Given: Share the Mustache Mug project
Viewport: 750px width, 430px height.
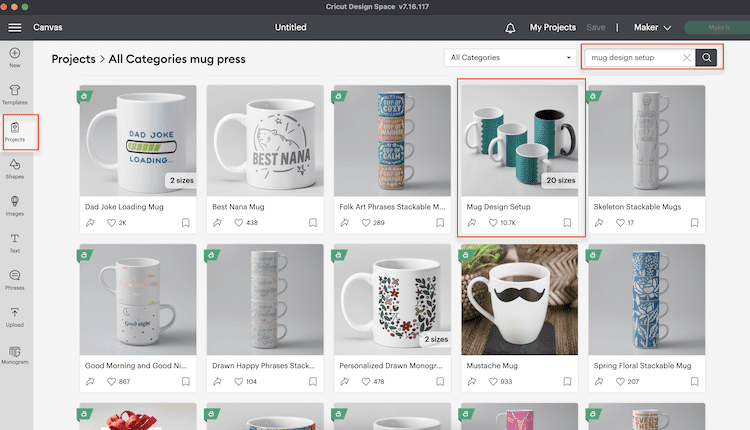Looking at the screenshot, I should coord(472,381).
